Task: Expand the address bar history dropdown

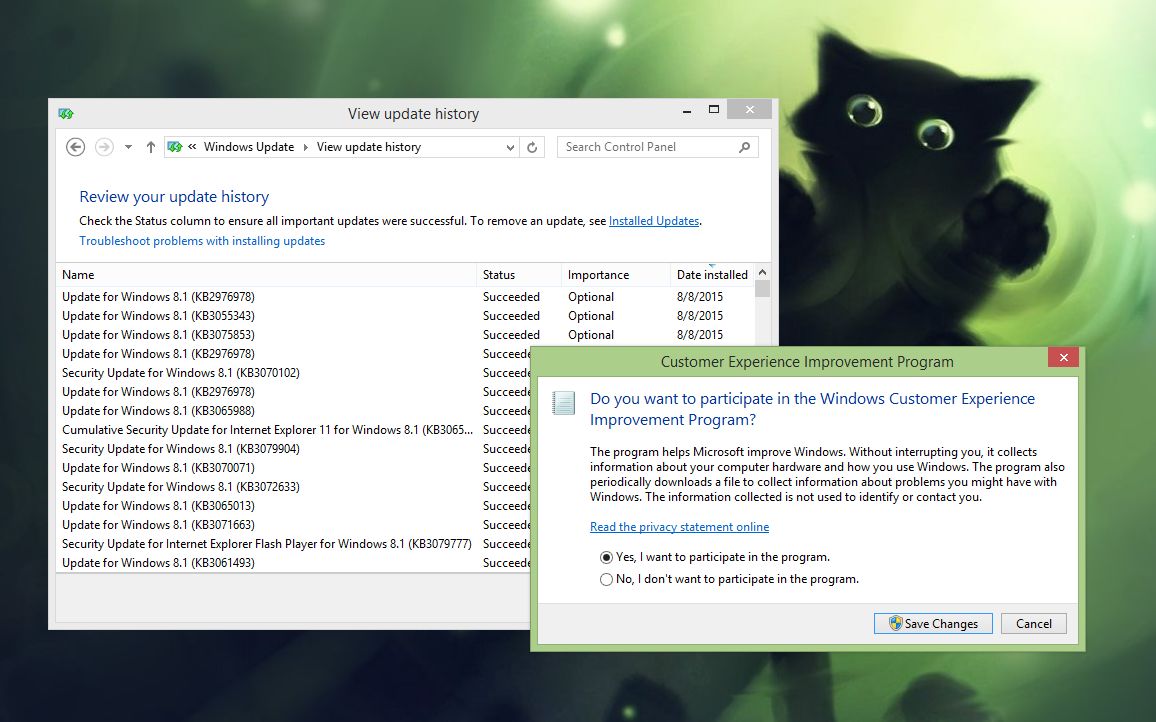Action: click(510, 147)
